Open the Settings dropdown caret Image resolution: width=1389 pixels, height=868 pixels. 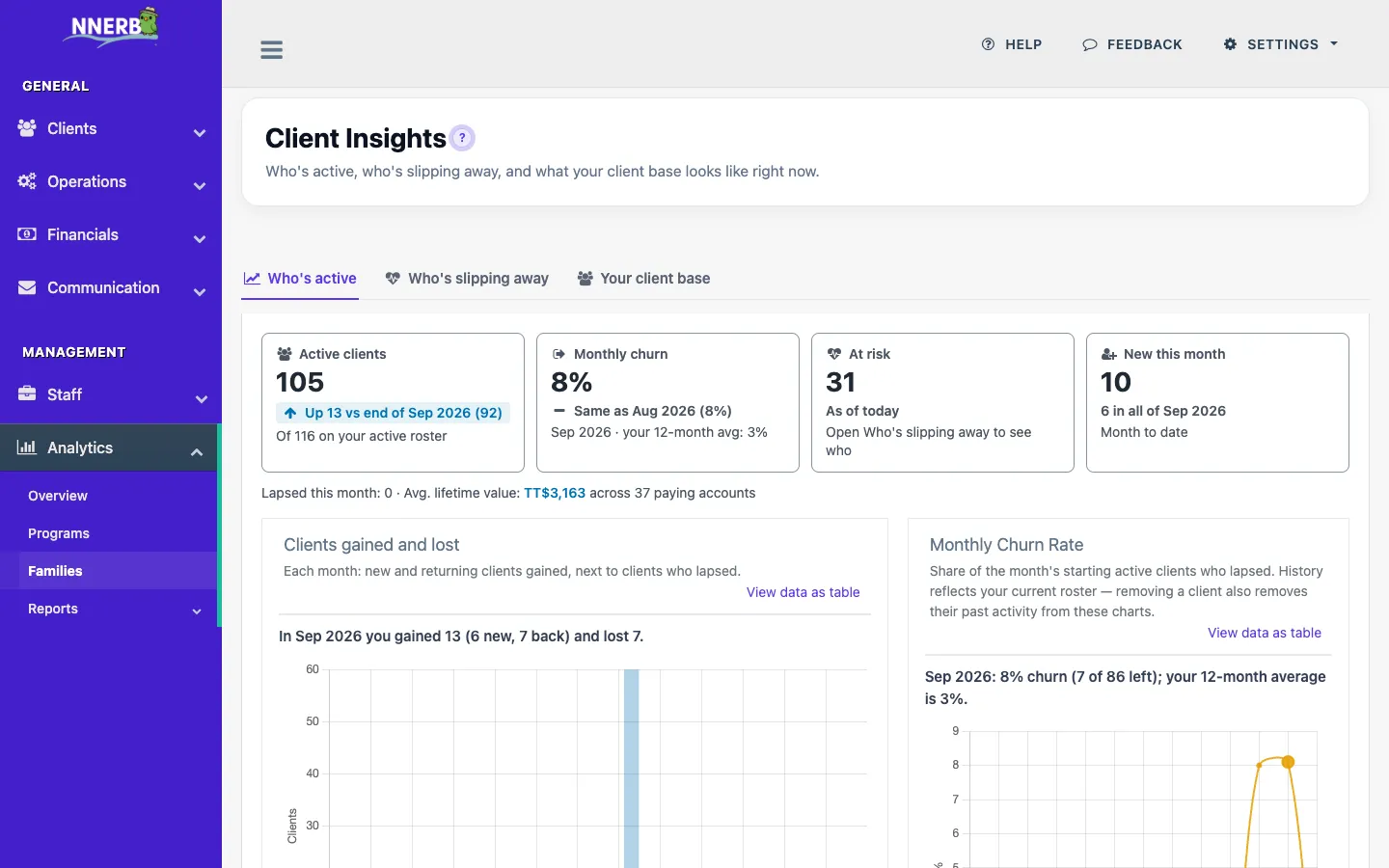(x=1334, y=44)
